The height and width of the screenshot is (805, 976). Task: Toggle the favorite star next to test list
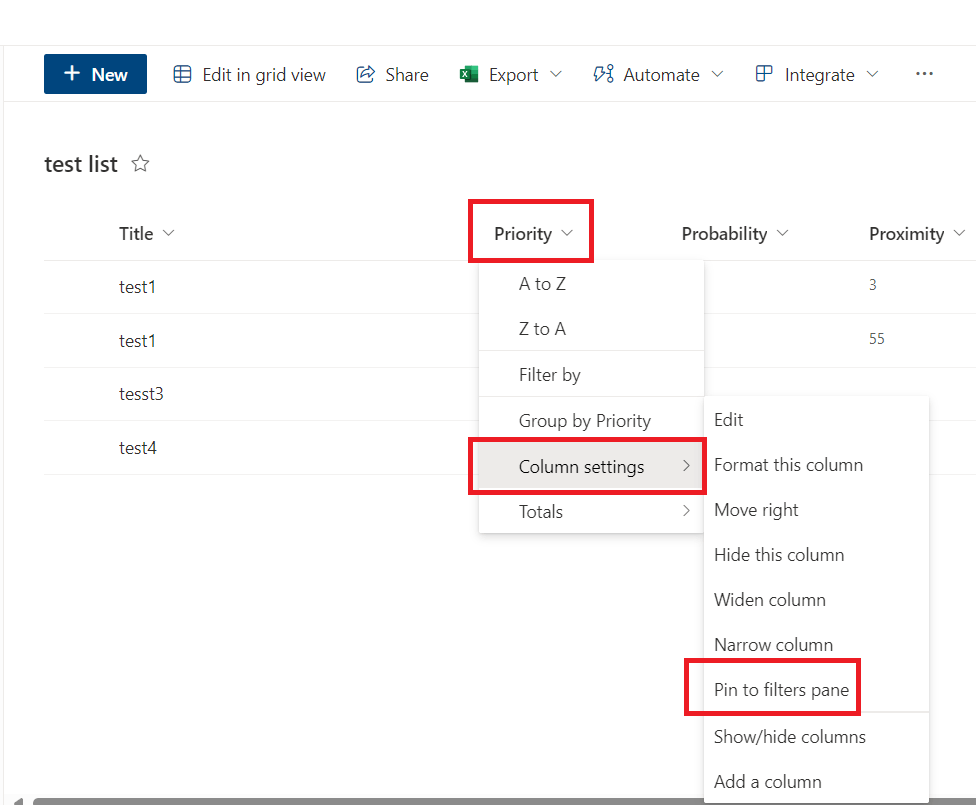(140, 163)
